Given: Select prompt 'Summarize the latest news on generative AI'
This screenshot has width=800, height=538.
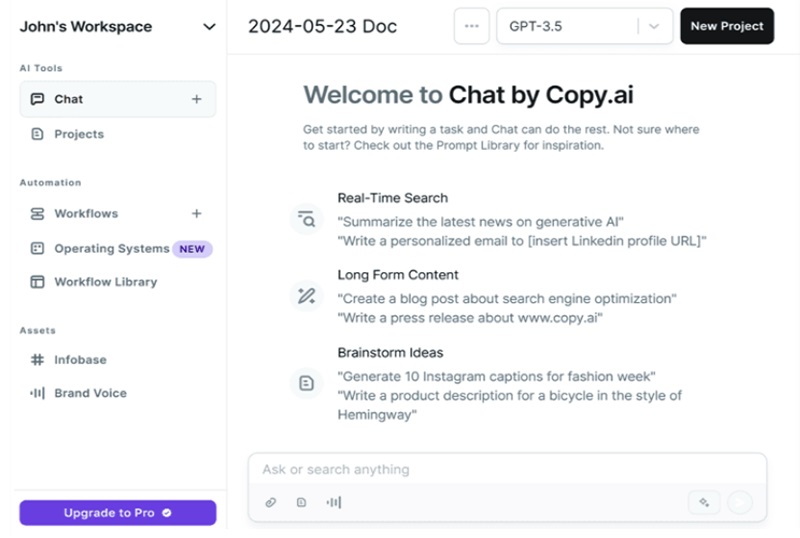Looking at the screenshot, I should click(x=481, y=222).
